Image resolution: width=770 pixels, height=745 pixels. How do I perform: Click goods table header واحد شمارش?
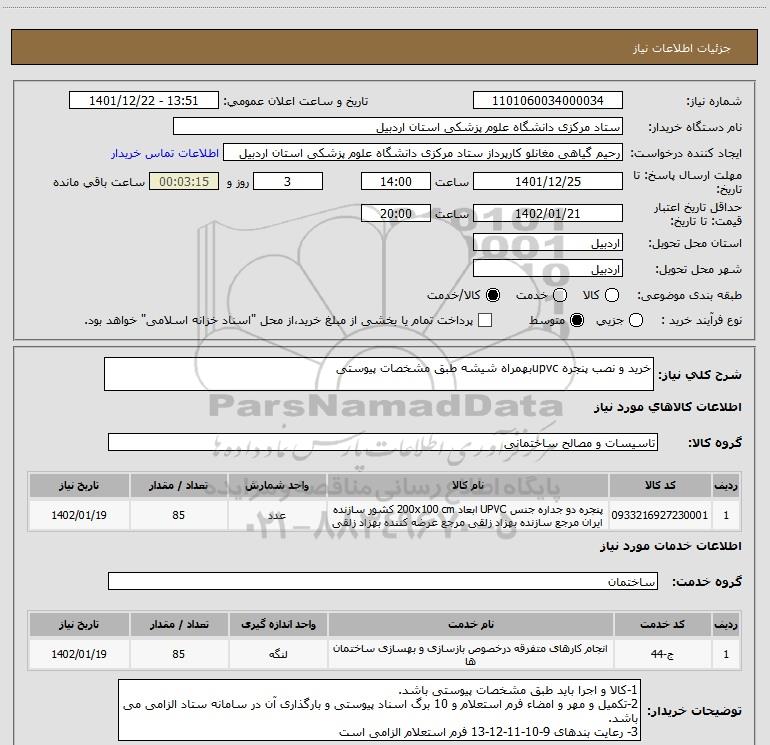(277, 485)
